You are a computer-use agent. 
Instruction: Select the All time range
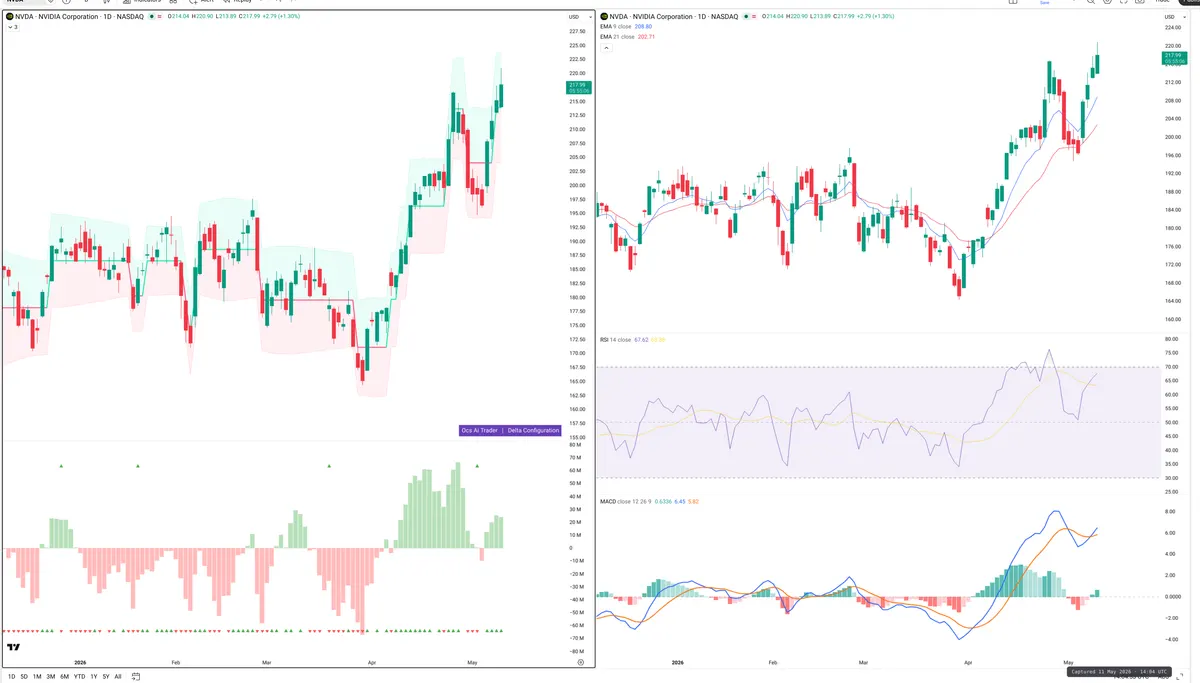pos(118,677)
